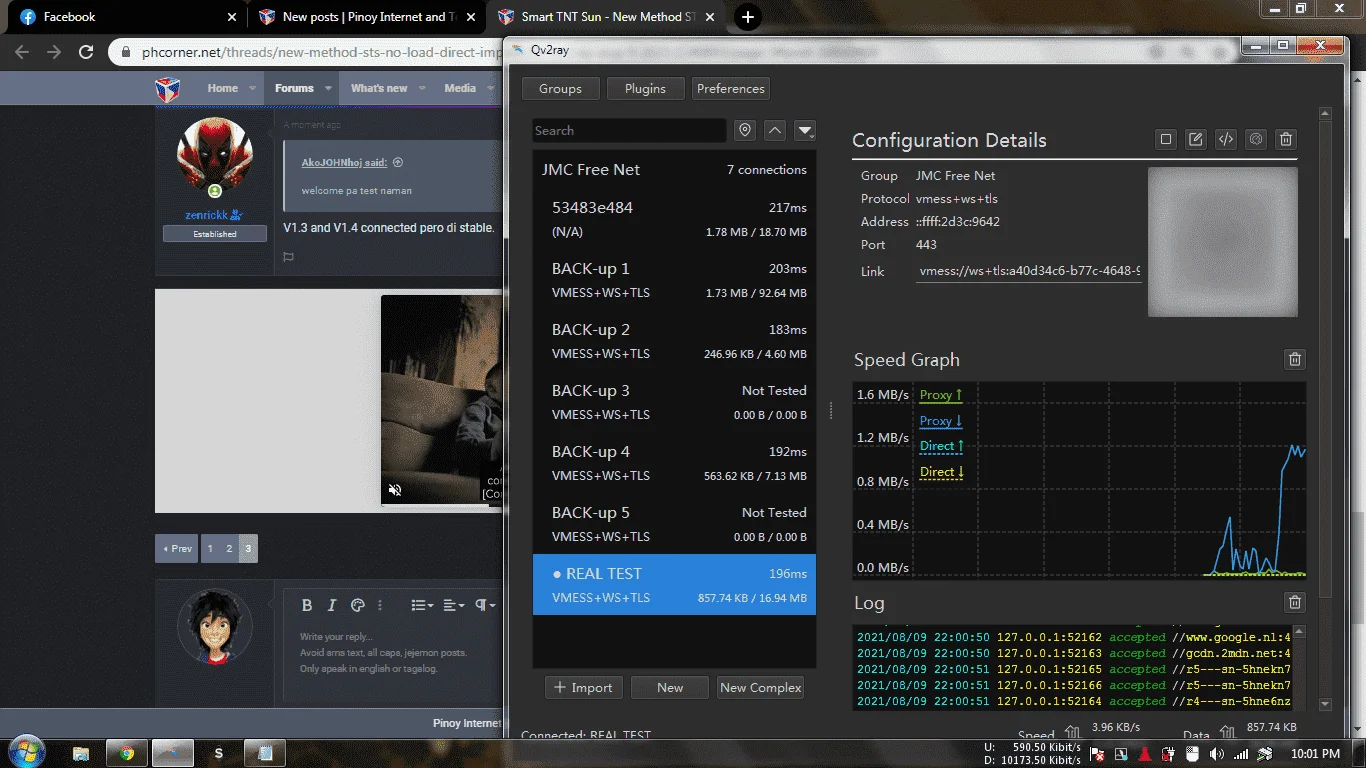Select the JMC Free Net group row
Screen dimensions: 1366x768
click(x=674, y=170)
